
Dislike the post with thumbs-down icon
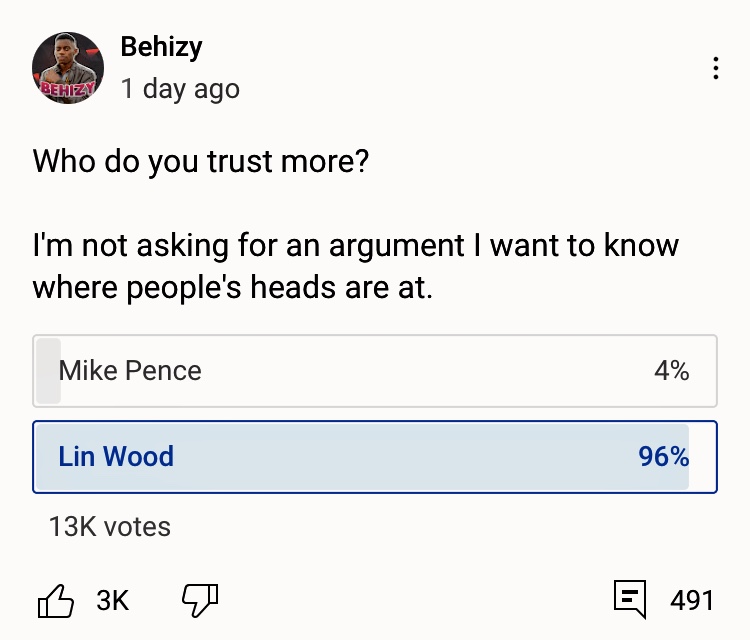pos(199,600)
